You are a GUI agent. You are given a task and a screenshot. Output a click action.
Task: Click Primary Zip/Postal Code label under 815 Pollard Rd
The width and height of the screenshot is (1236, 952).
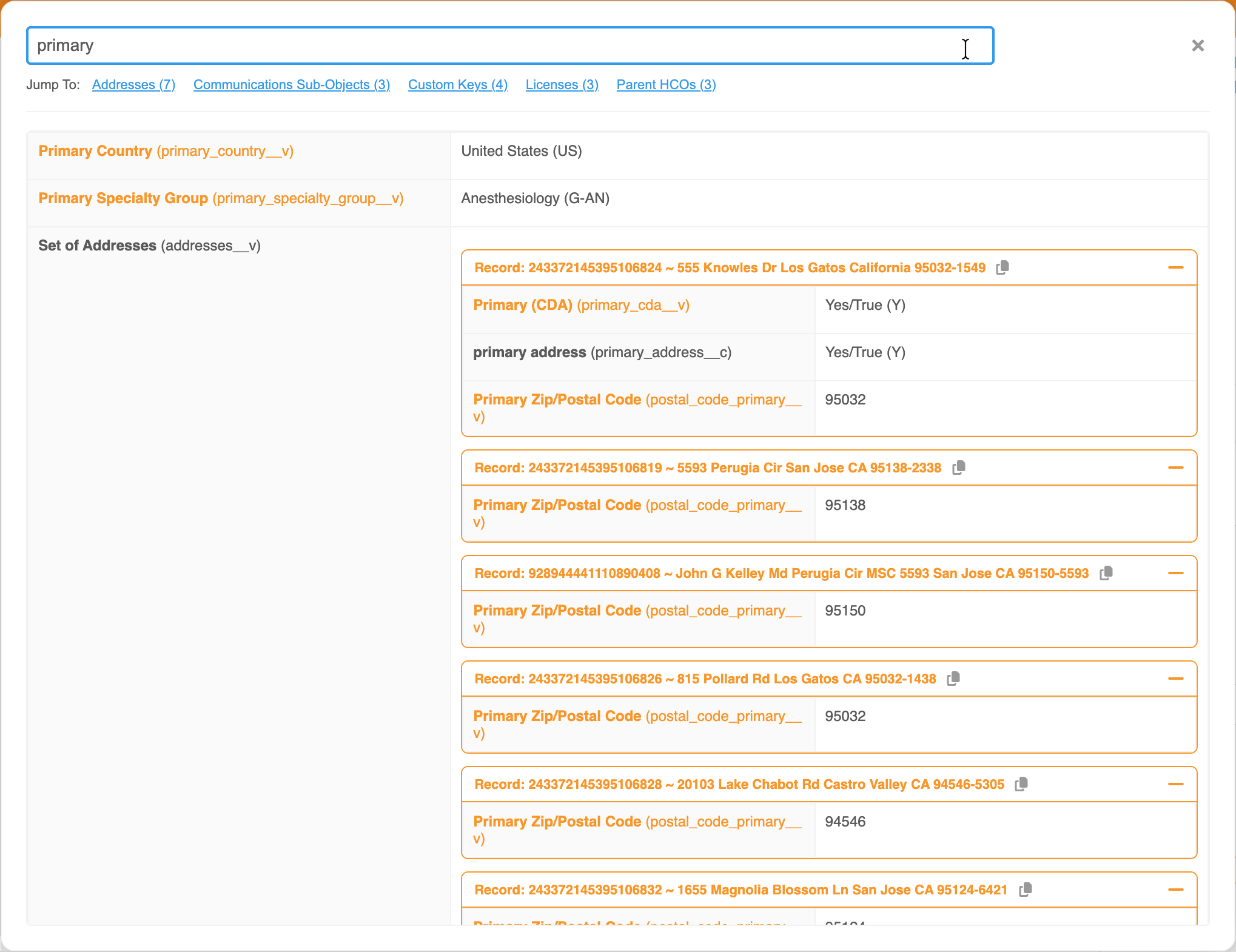pyautogui.click(x=637, y=725)
